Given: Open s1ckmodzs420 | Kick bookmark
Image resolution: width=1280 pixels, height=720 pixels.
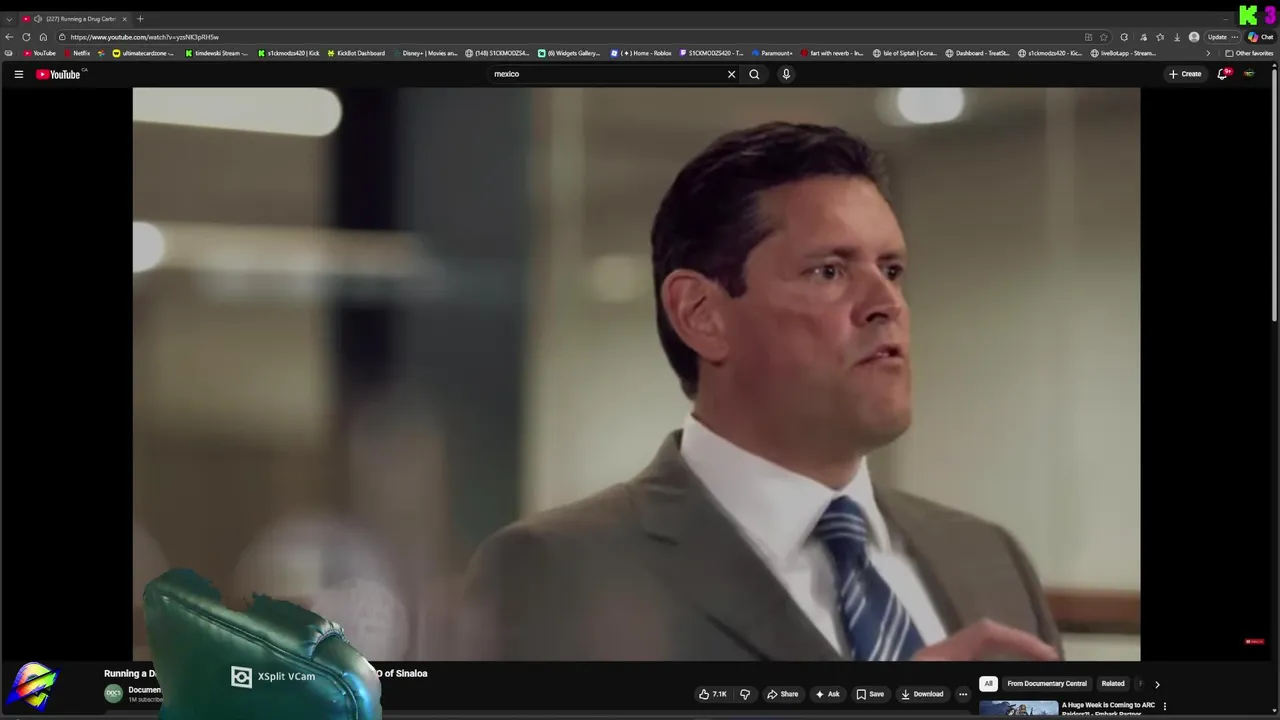Looking at the screenshot, I should [x=289, y=53].
